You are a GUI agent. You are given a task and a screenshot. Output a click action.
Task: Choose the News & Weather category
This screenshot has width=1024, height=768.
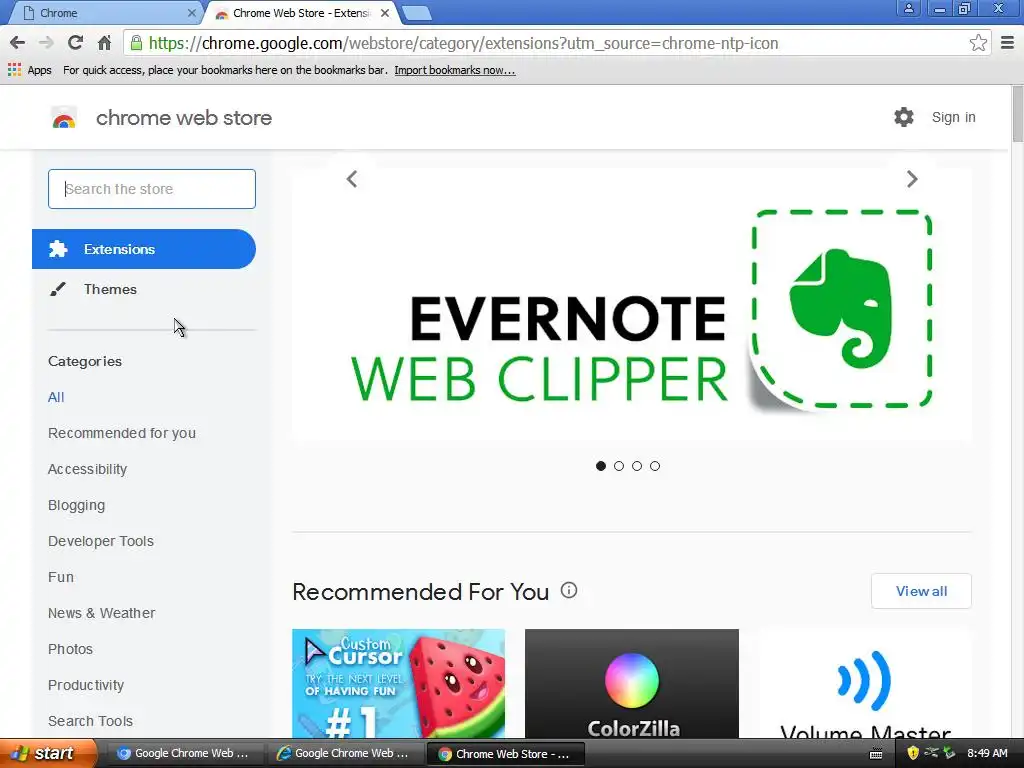click(x=101, y=613)
